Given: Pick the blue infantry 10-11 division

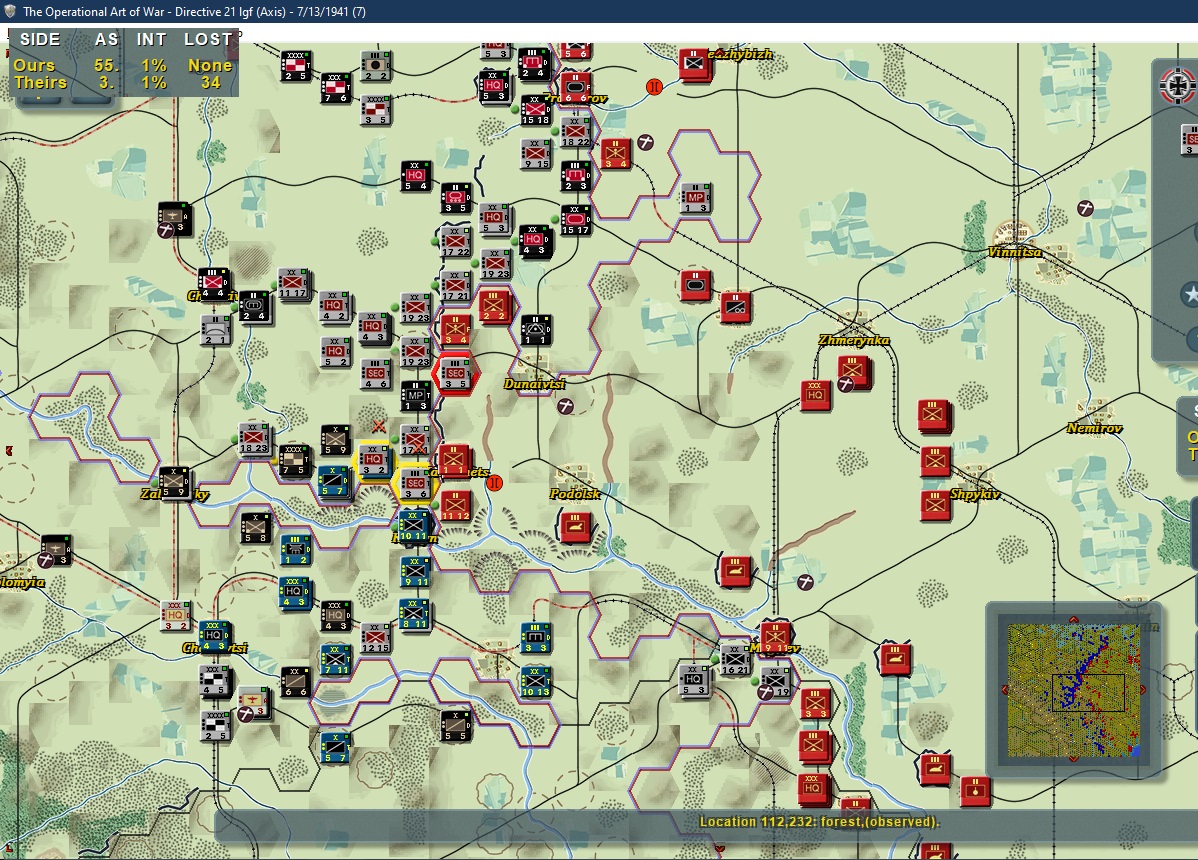Looking at the screenshot, I should point(413,527).
